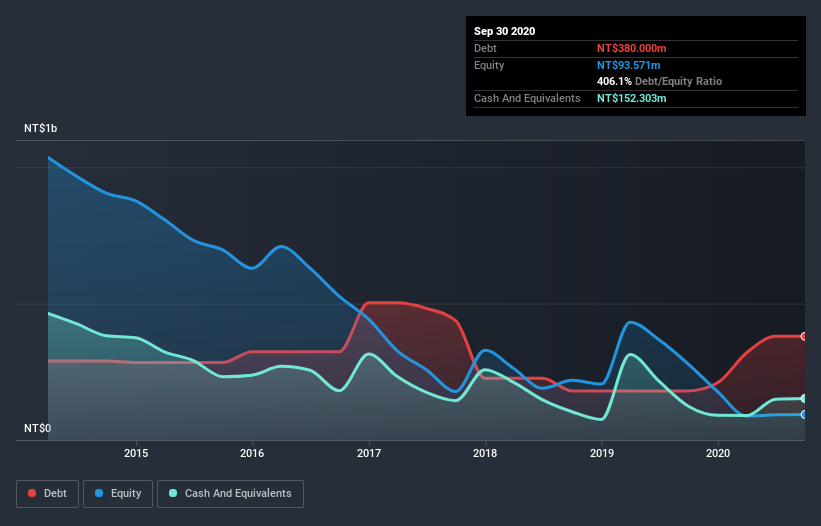Click the NT$152.303m cash value
This screenshot has height=526, width=821.
point(631,98)
